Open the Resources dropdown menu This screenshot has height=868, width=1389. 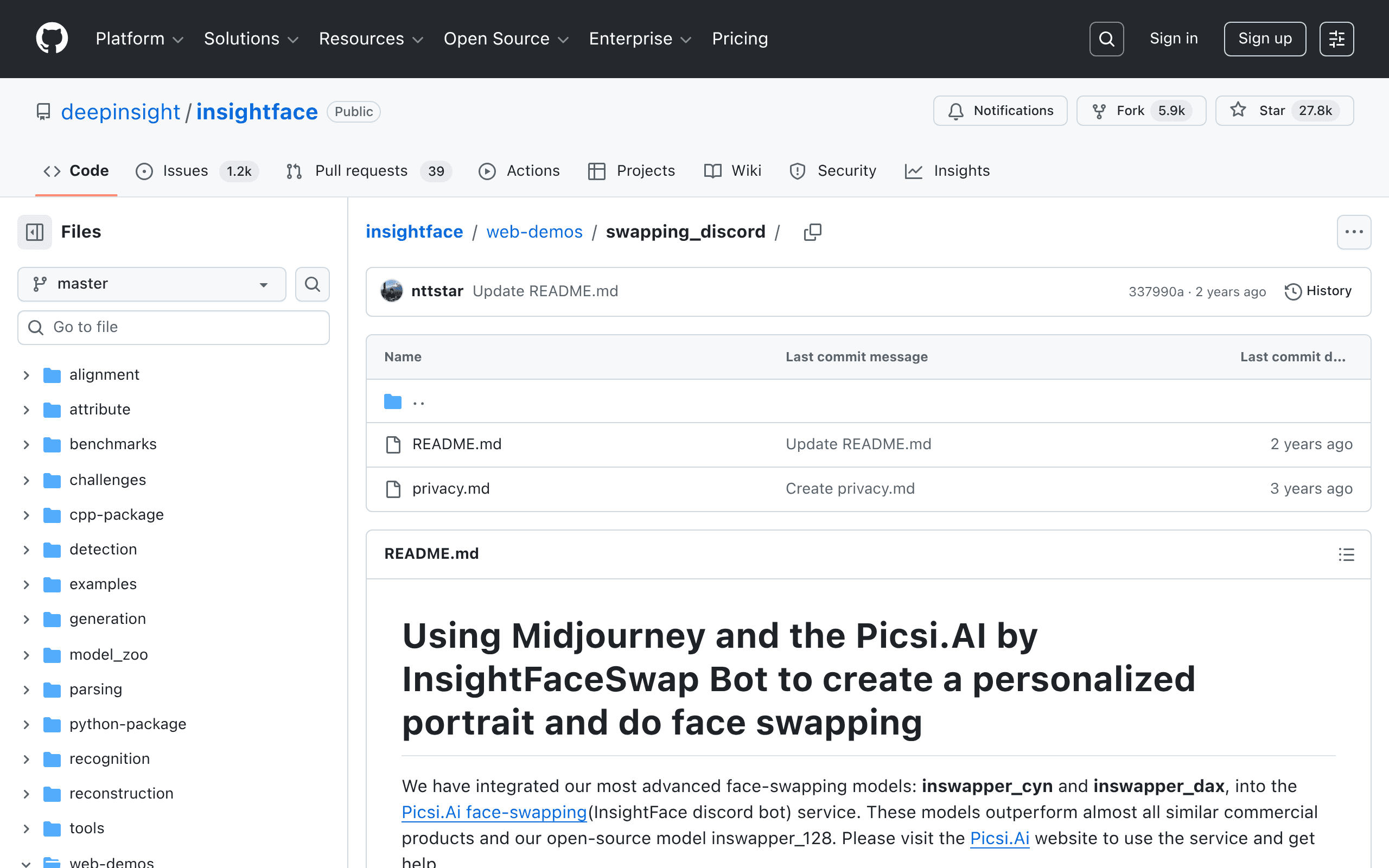point(371,39)
